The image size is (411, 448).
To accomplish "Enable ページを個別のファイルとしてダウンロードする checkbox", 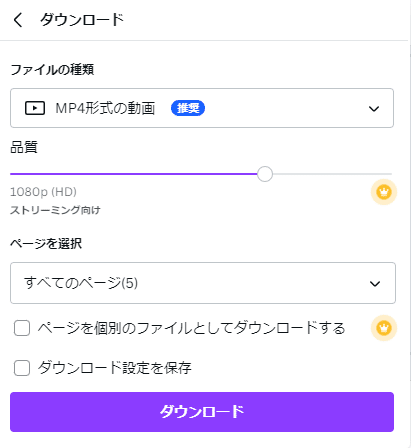I will pos(22,328).
